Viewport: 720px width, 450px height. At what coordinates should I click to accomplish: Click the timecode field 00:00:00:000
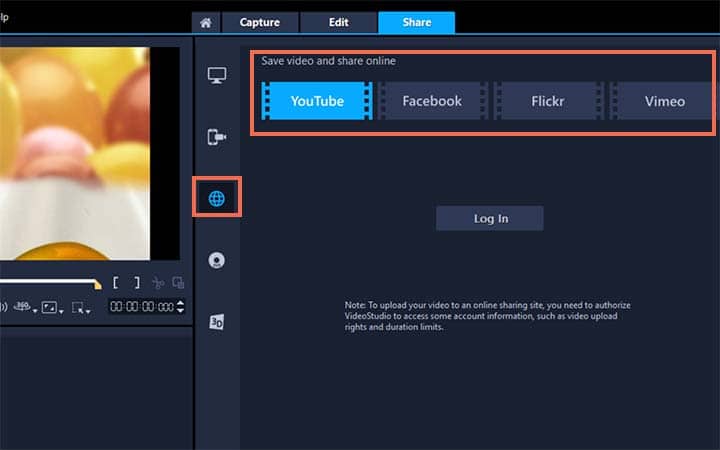(x=142, y=306)
